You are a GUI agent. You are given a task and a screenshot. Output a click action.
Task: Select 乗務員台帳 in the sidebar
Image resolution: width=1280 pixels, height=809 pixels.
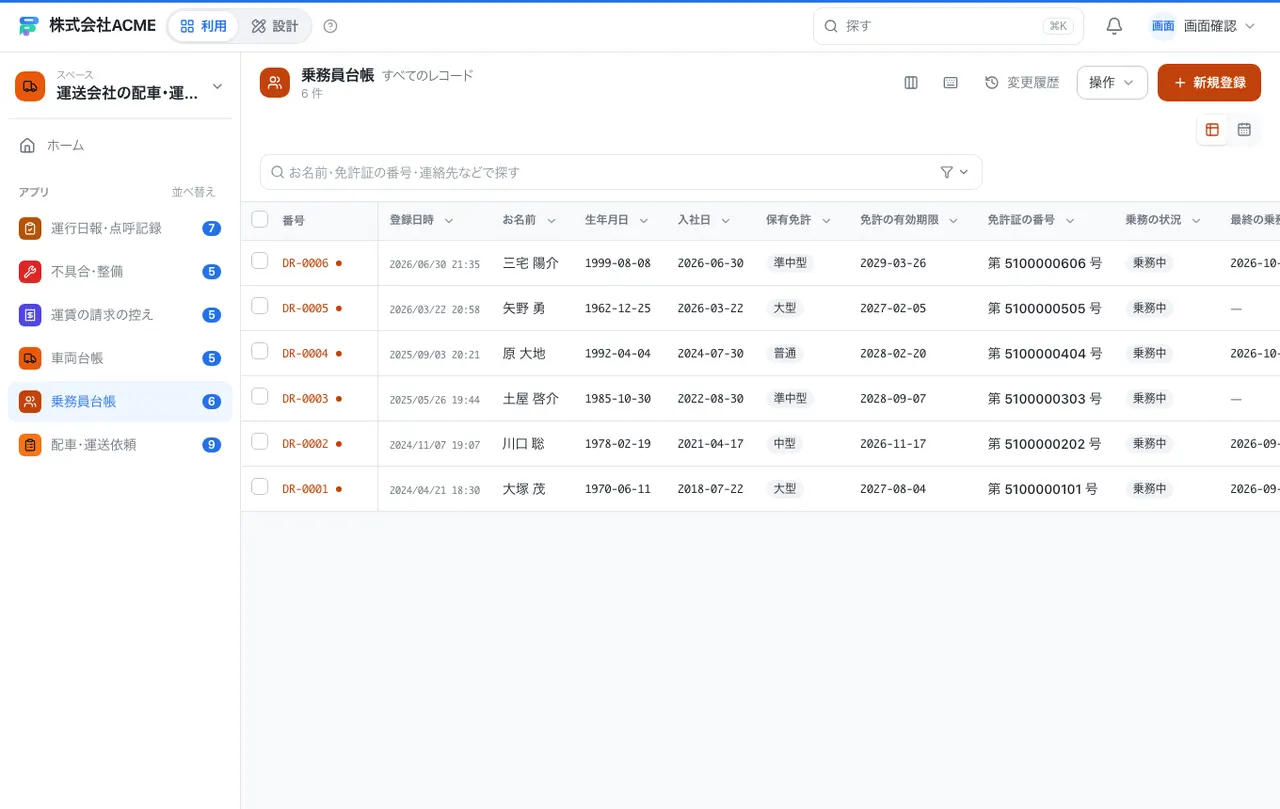(x=120, y=401)
